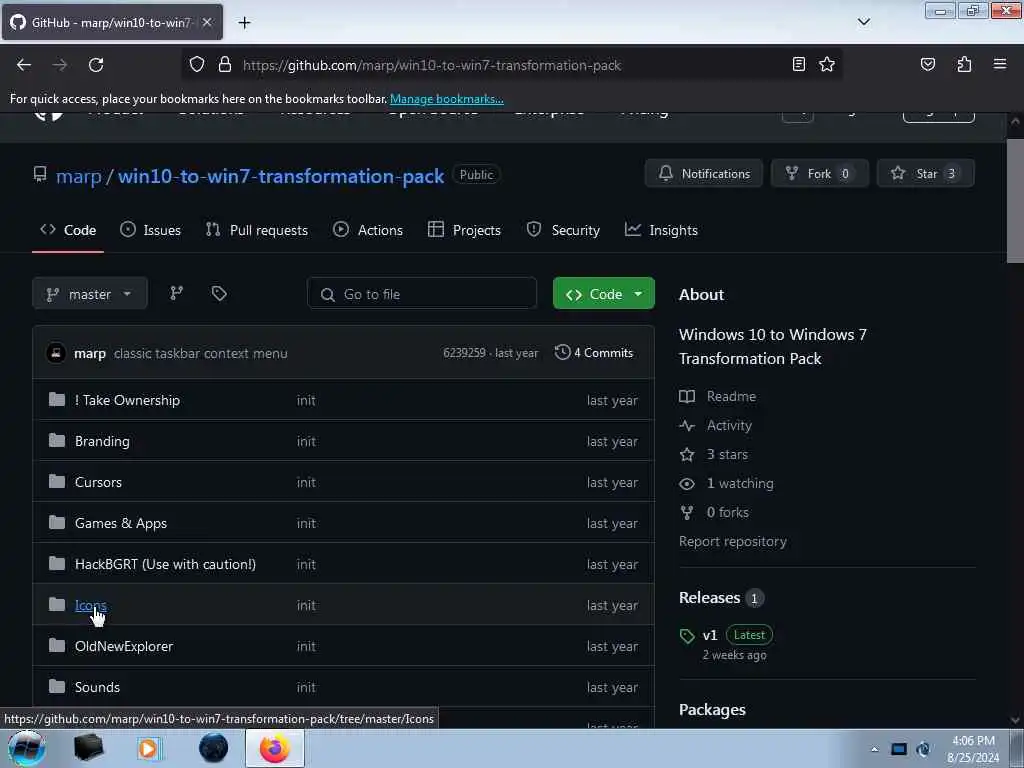Click Report repository link
This screenshot has height=768, width=1024.
tap(733, 542)
